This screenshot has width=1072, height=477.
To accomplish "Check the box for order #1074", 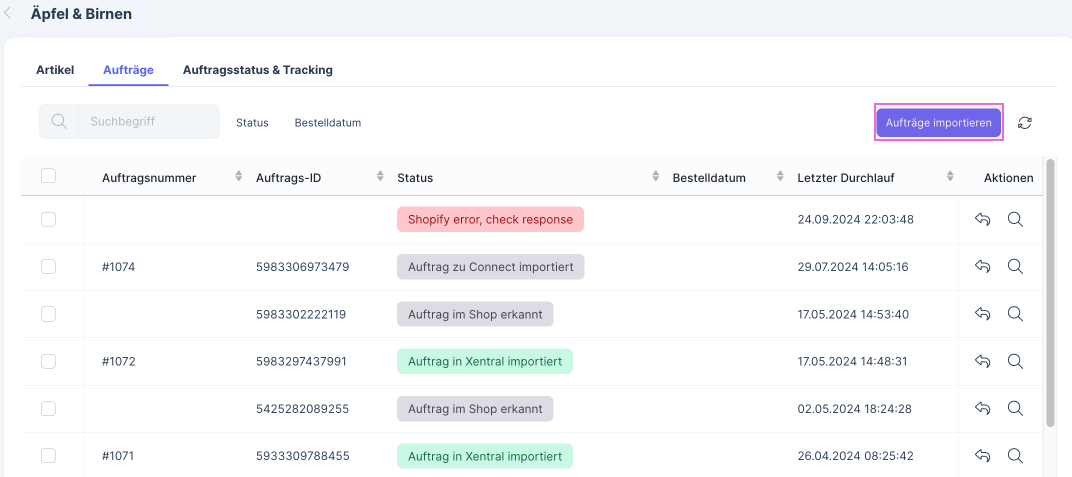I will (48, 267).
